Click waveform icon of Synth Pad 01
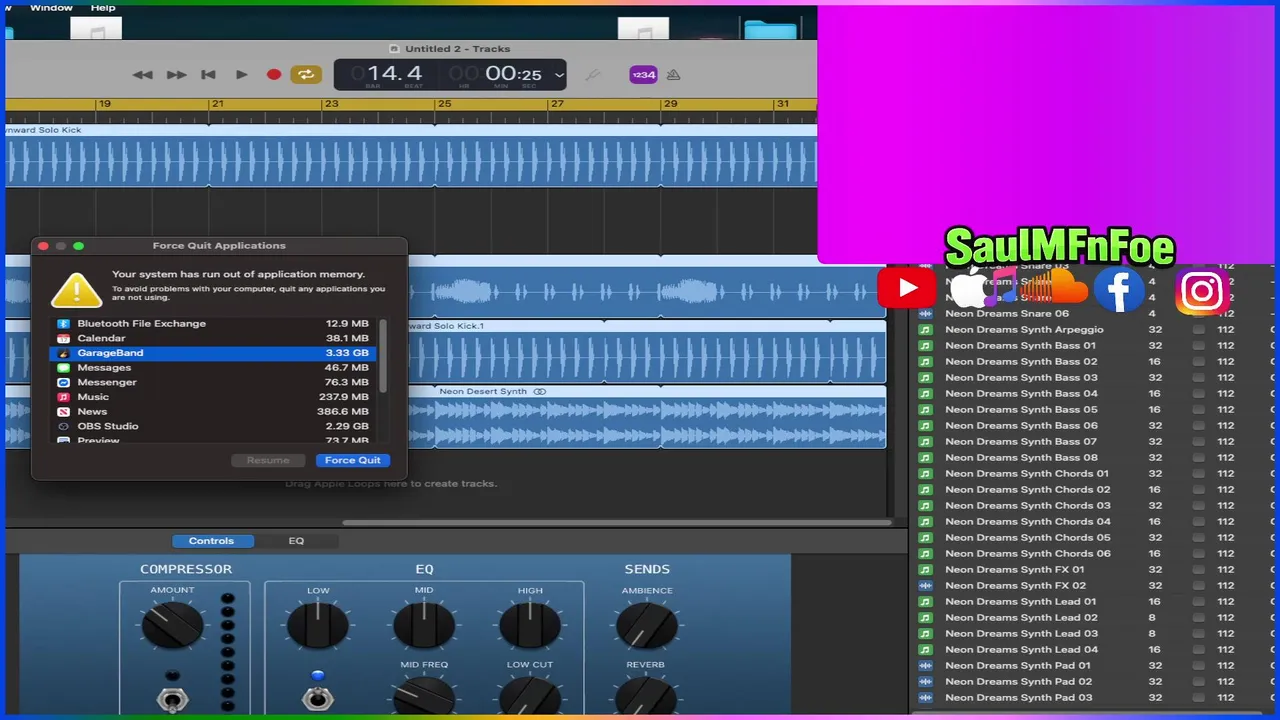This screenshot has width=1280, height=720. click(925, 666)
